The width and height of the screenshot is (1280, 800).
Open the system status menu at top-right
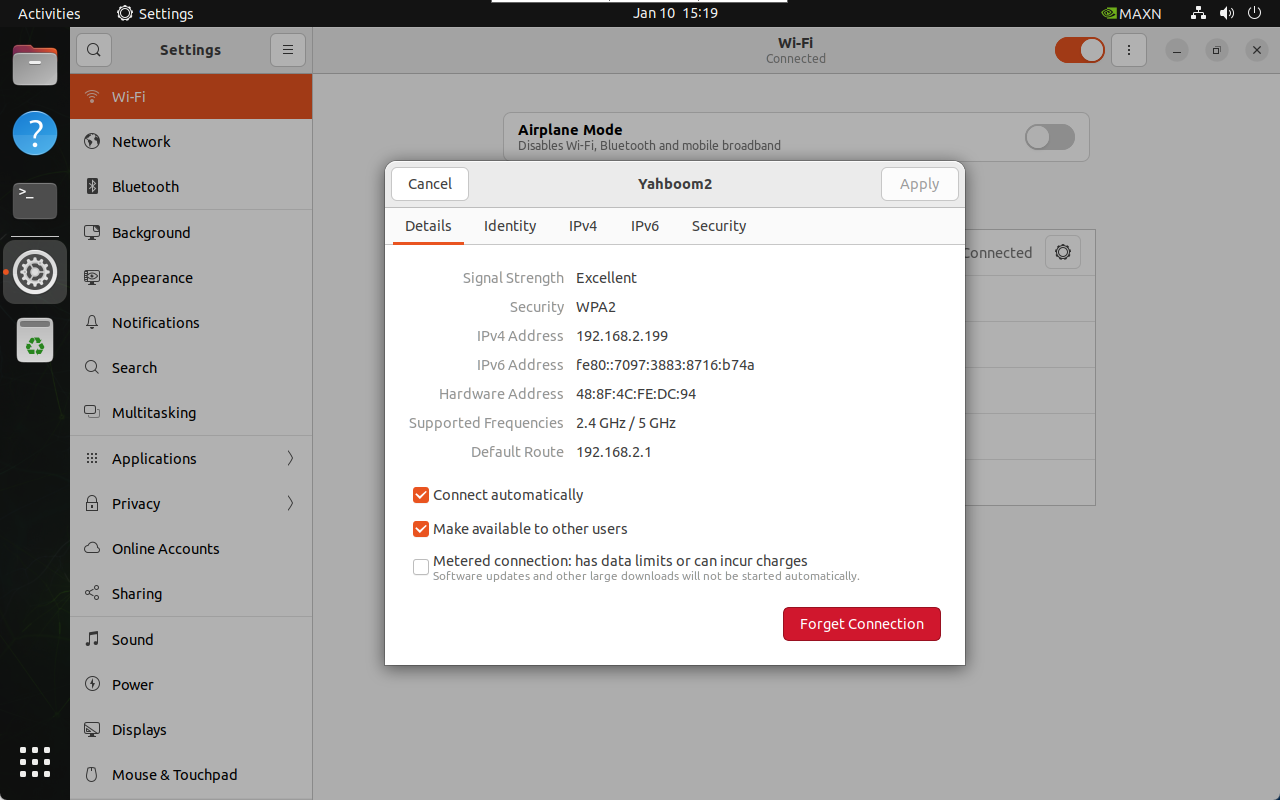tap(1226, 14)
